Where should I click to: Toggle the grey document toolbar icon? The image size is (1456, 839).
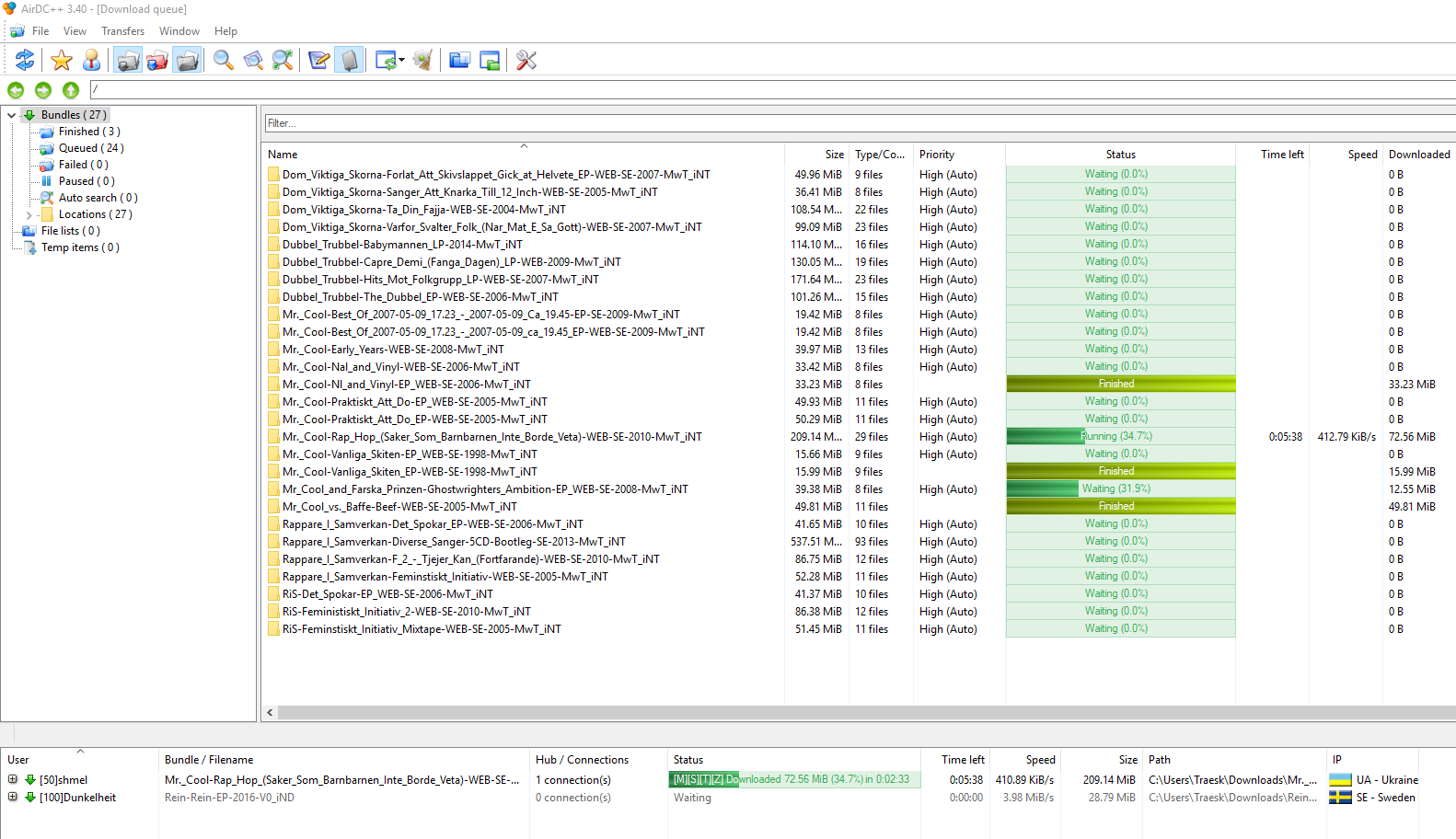pyautogui.click(x=349, y=60)
